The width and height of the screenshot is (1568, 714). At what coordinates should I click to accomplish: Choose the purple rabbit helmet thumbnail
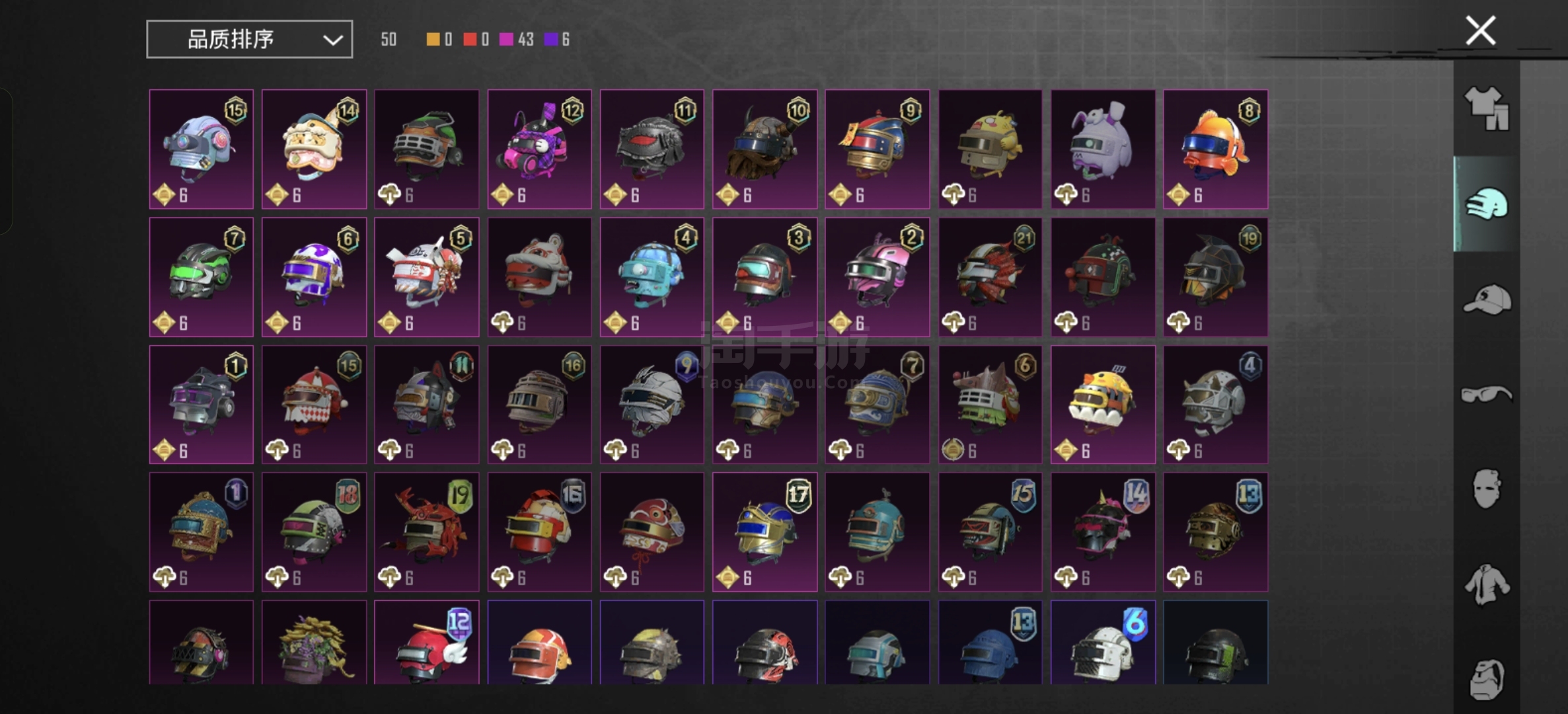[1103, 149]
